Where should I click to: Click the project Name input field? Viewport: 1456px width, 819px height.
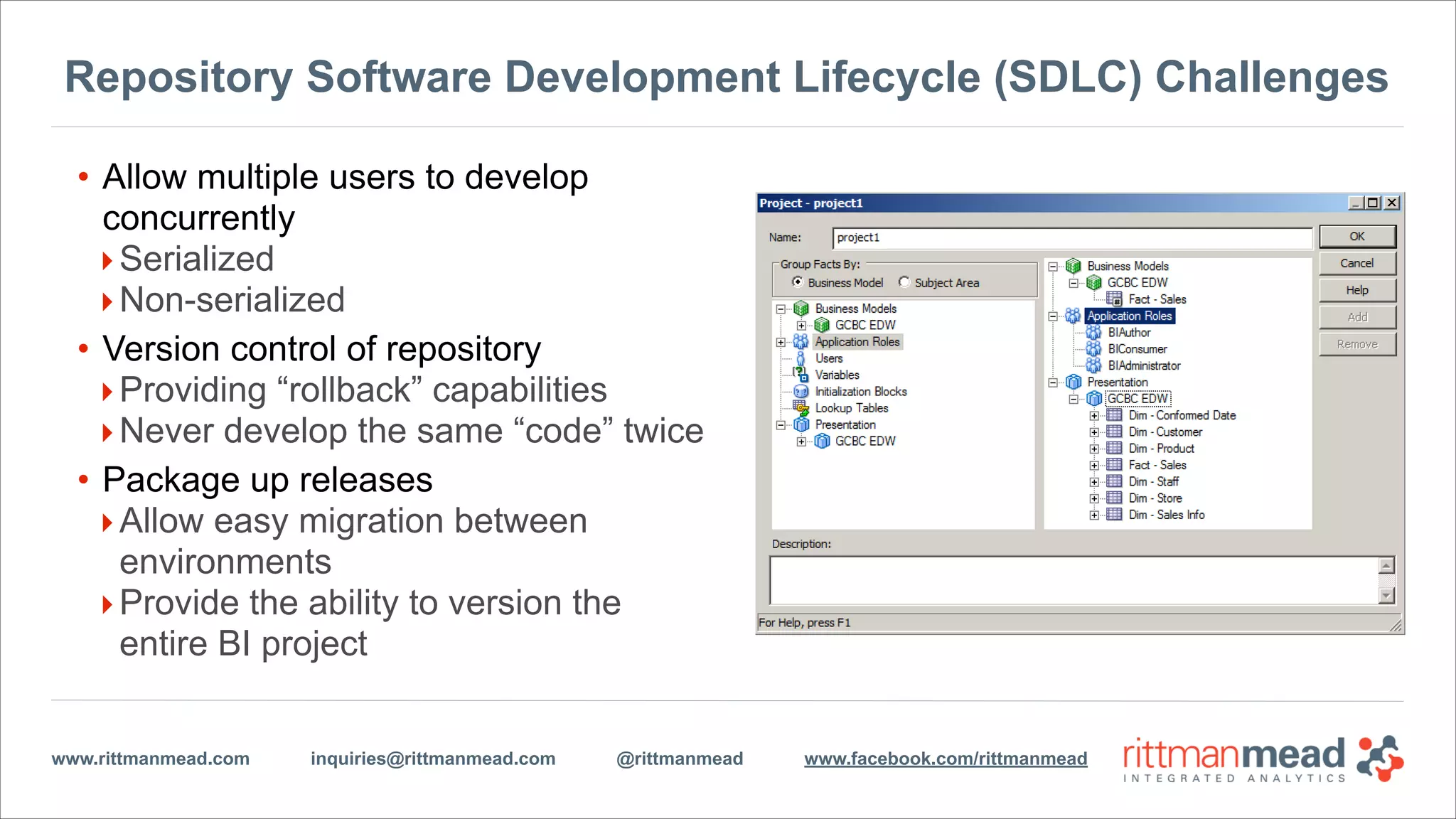point(1071,237)
